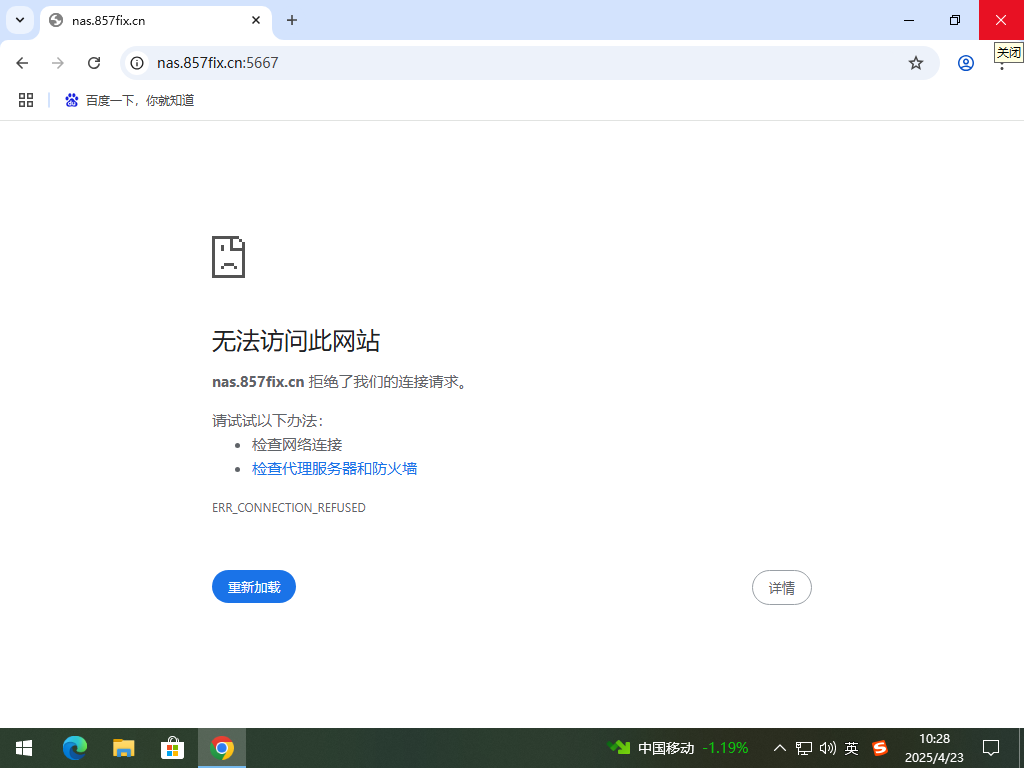Click the ERR_CONNECTION_REFUSED error code text
Screen dimensions: 1024x768
(289, 507)
